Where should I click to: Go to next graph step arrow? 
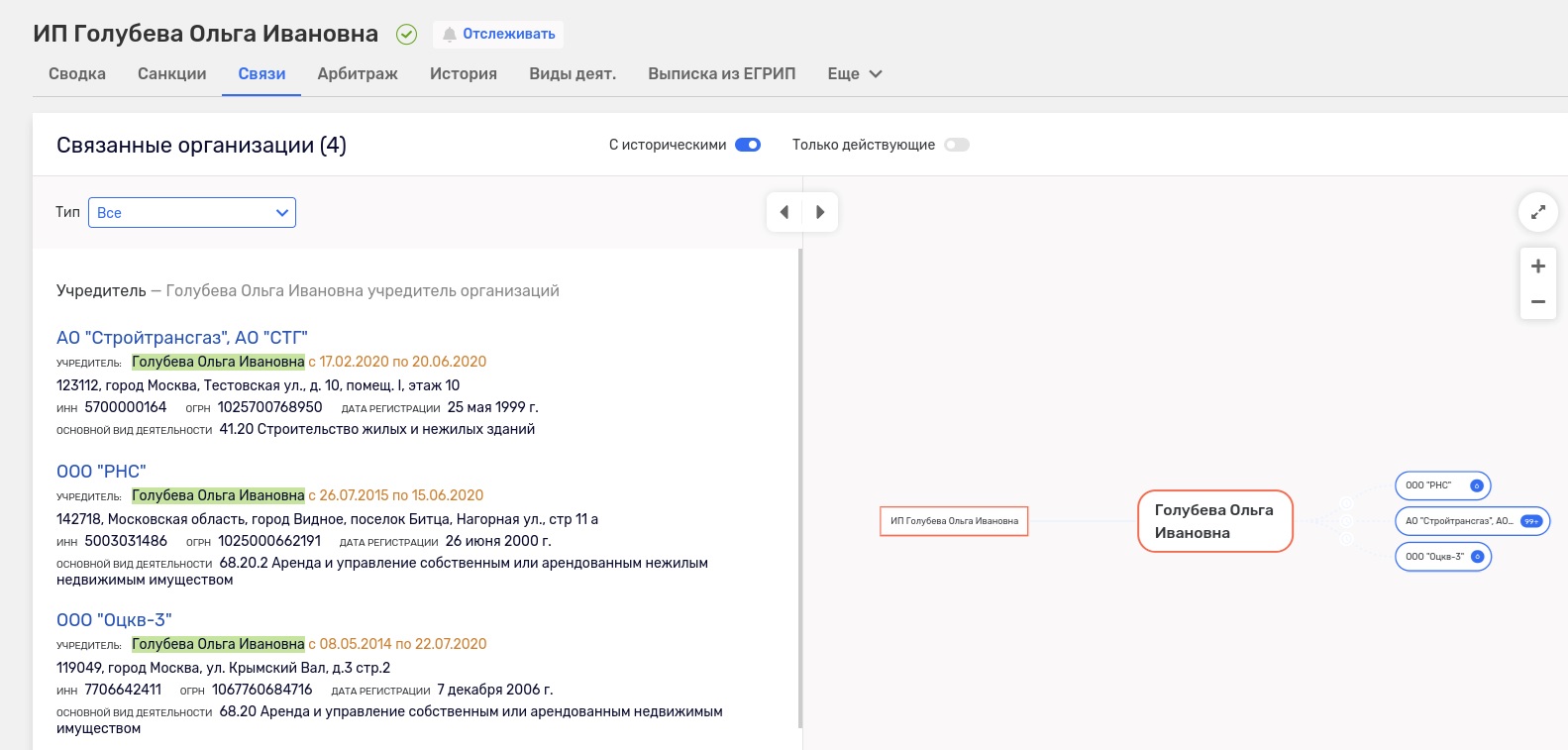[820, 212]
